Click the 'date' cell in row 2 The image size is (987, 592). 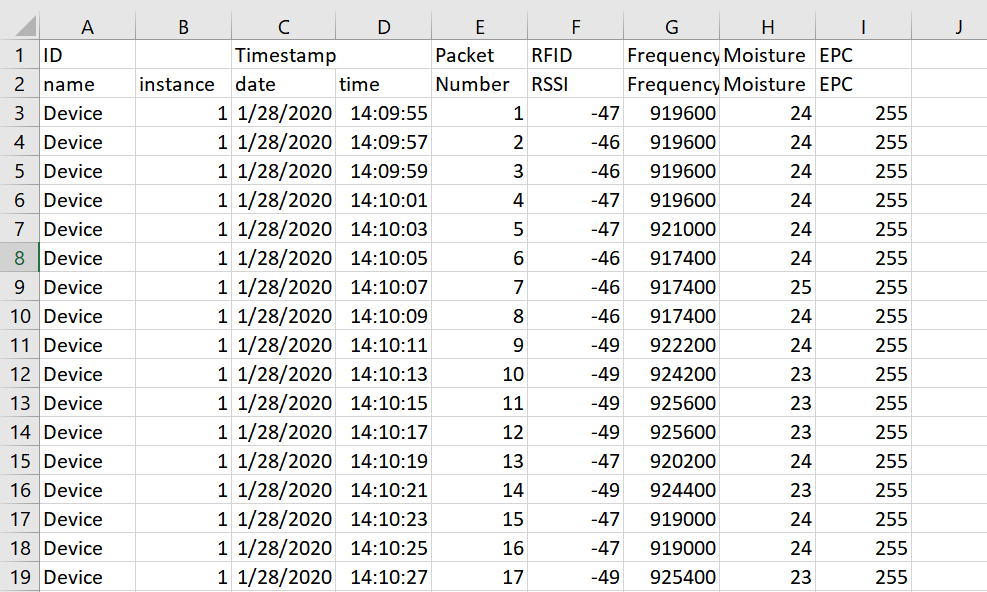(x=283, y=84)
